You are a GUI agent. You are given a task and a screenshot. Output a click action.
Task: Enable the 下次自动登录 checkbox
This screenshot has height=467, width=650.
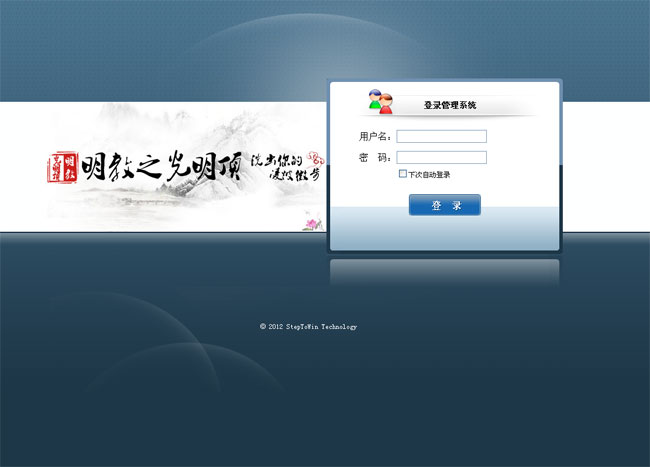(402, 174)
